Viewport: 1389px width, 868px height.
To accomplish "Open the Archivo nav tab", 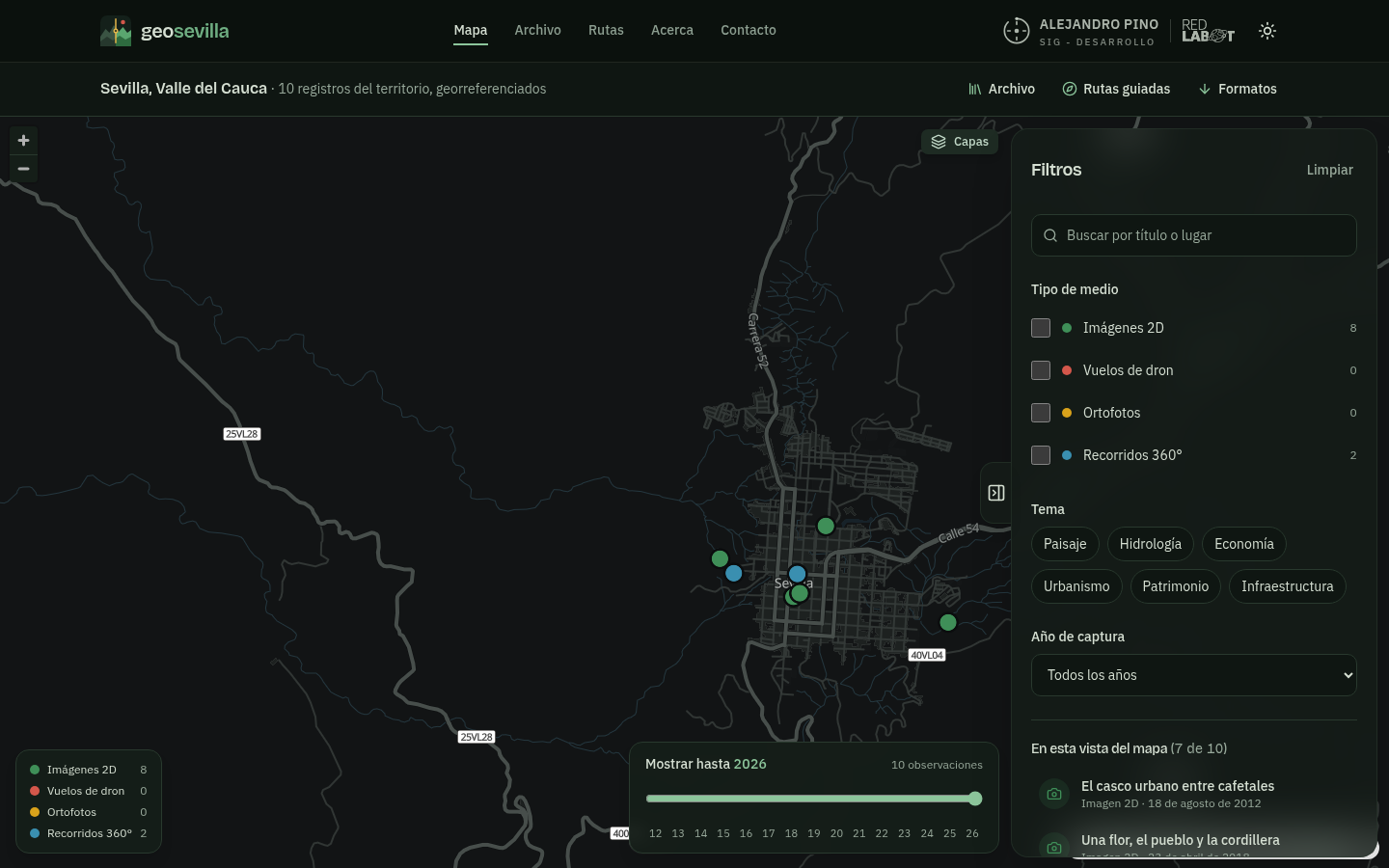I will (x=538, y=30).
